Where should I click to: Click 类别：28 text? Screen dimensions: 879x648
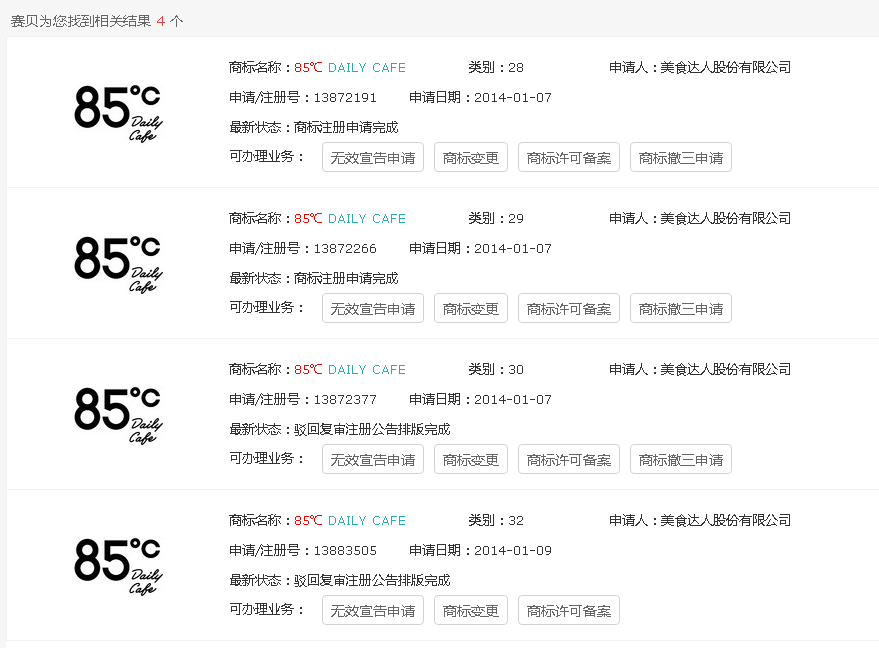pos(496,68)
